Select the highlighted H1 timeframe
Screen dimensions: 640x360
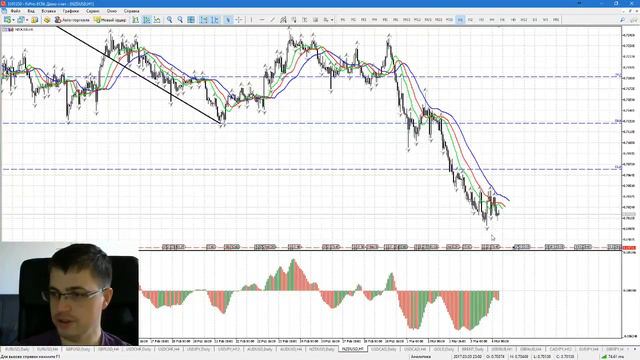[x=460, y=20]
